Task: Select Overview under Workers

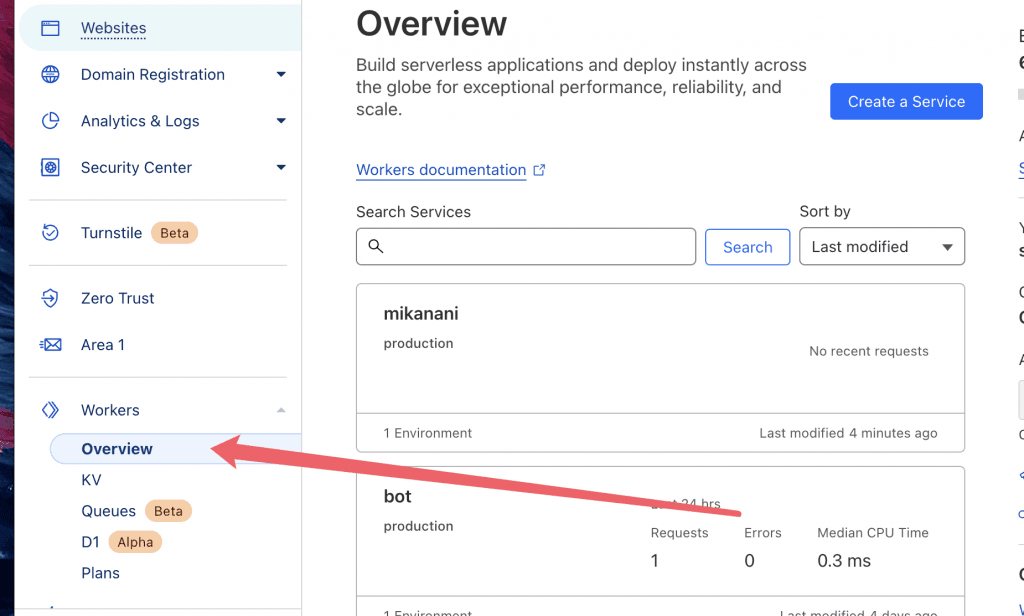Action: [x=175, y=449]
